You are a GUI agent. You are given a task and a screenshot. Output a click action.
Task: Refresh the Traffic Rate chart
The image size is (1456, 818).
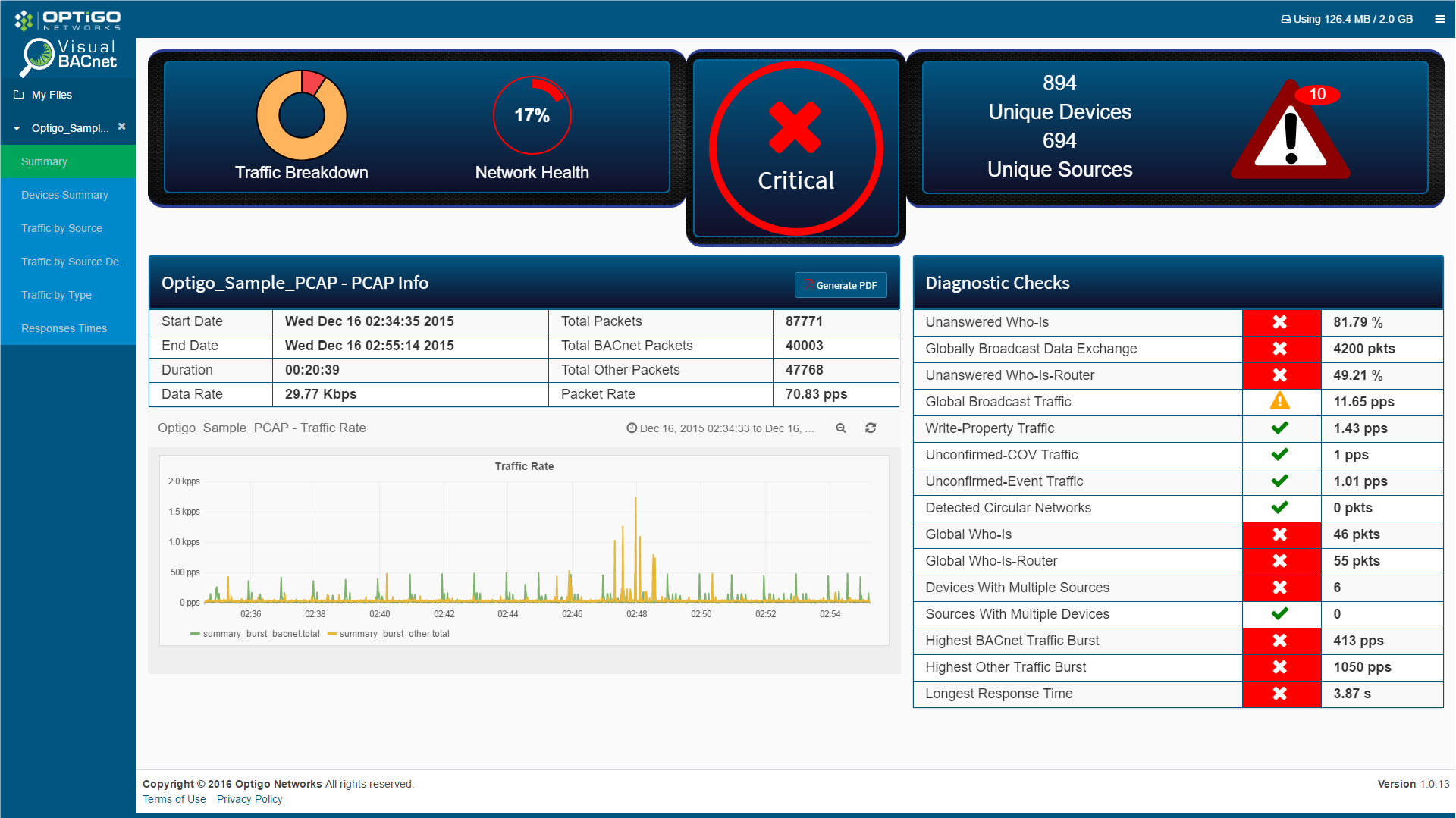click(871, 428)
